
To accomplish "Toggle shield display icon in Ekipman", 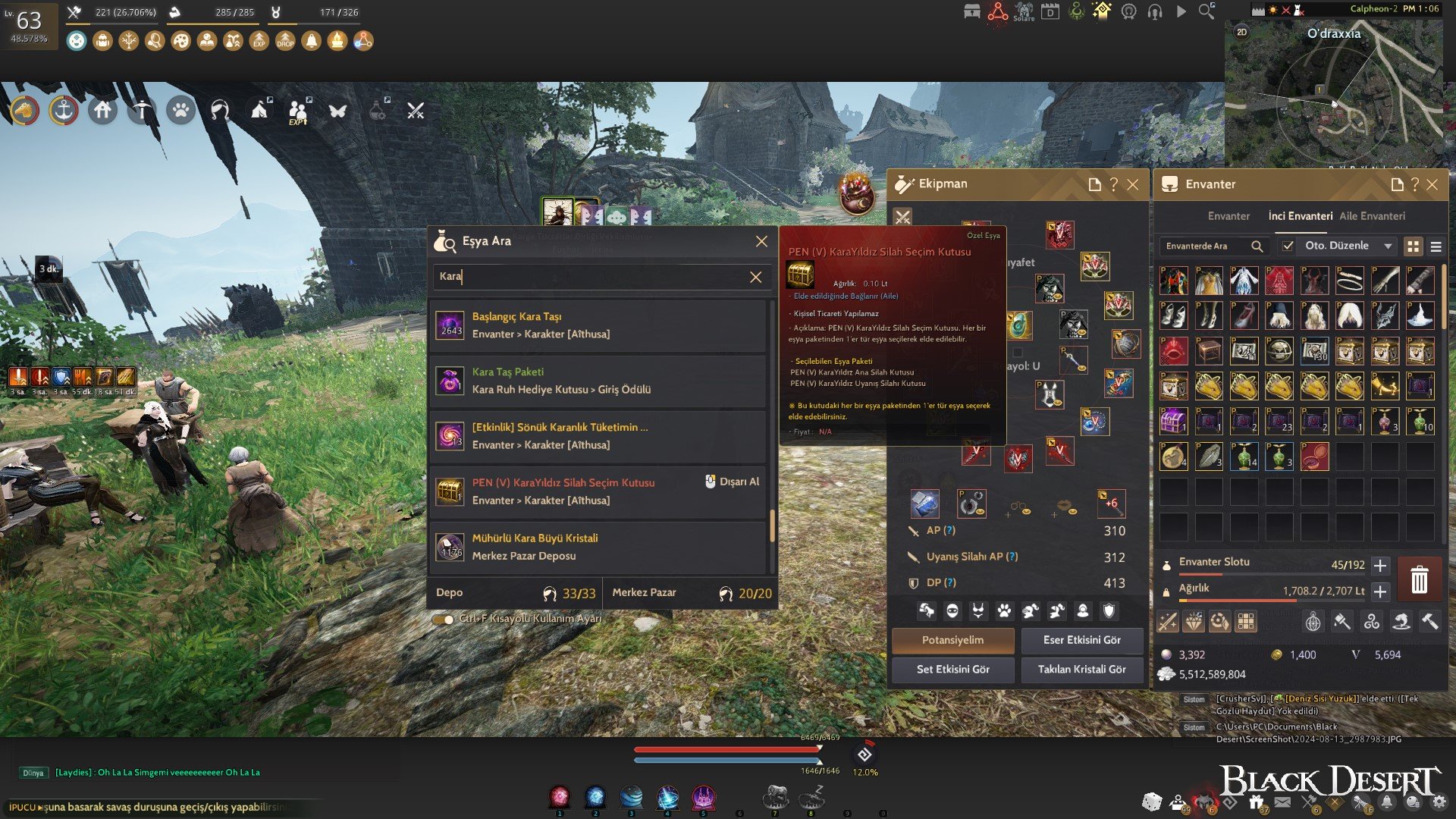I will click(x=1109, y=611).
